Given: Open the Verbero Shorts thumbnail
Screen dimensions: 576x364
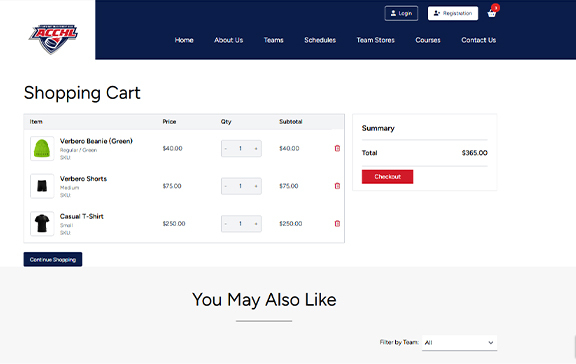Looking at the screenshot, I should coord(42,186).
